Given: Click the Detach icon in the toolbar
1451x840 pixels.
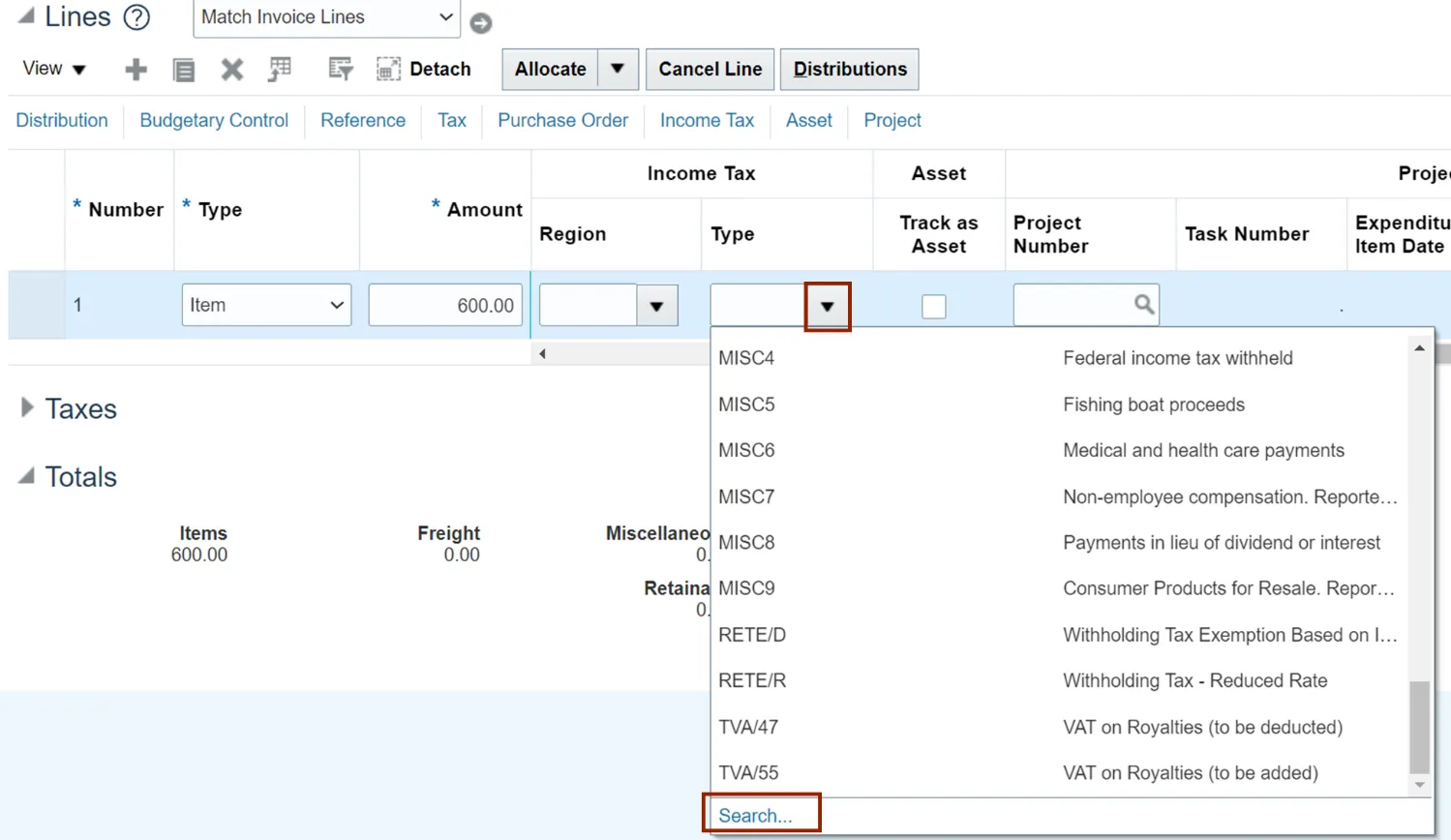Looking at the screenshot, I should click(388, 70).
